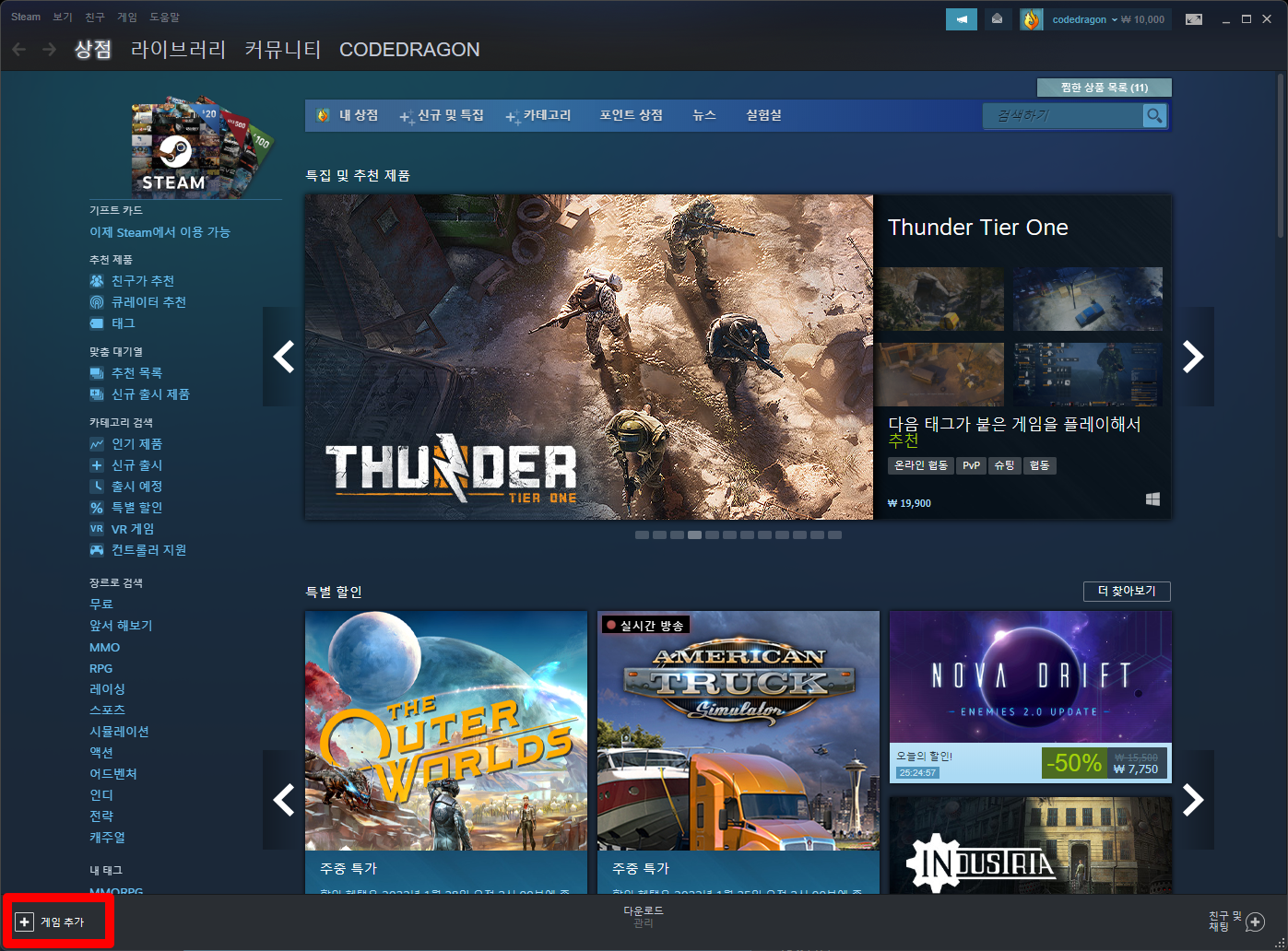Screen dimensions: 1288x951
Task: Click the 무료 genre link
Action: tap(101, 605)
